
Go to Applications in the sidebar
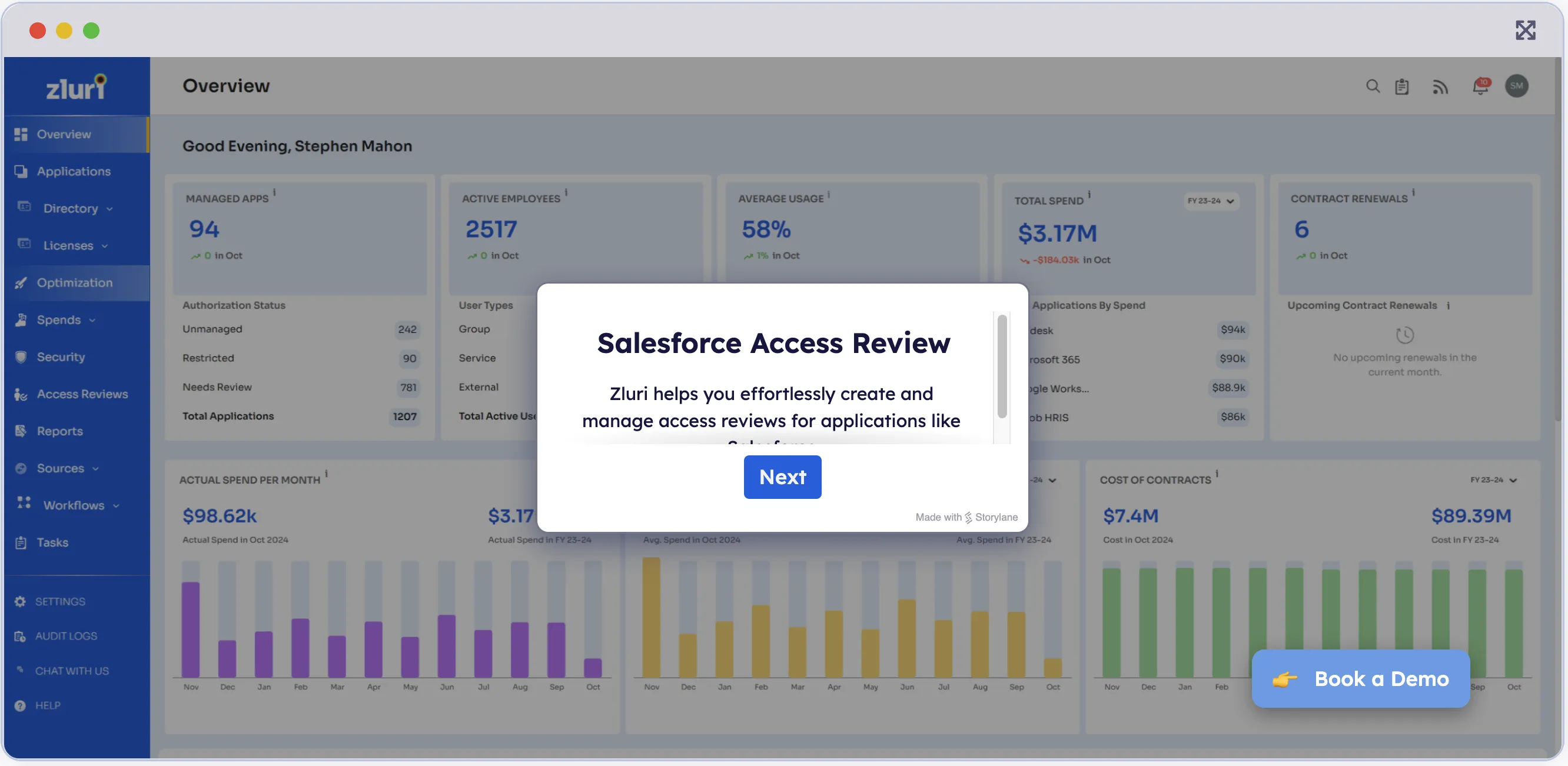76,171
